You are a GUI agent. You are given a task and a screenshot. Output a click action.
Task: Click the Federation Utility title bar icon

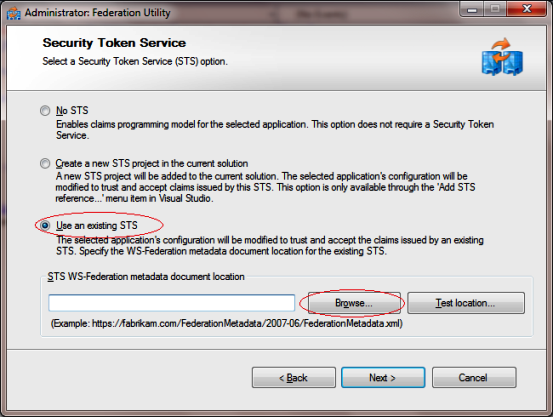(14, 13)
